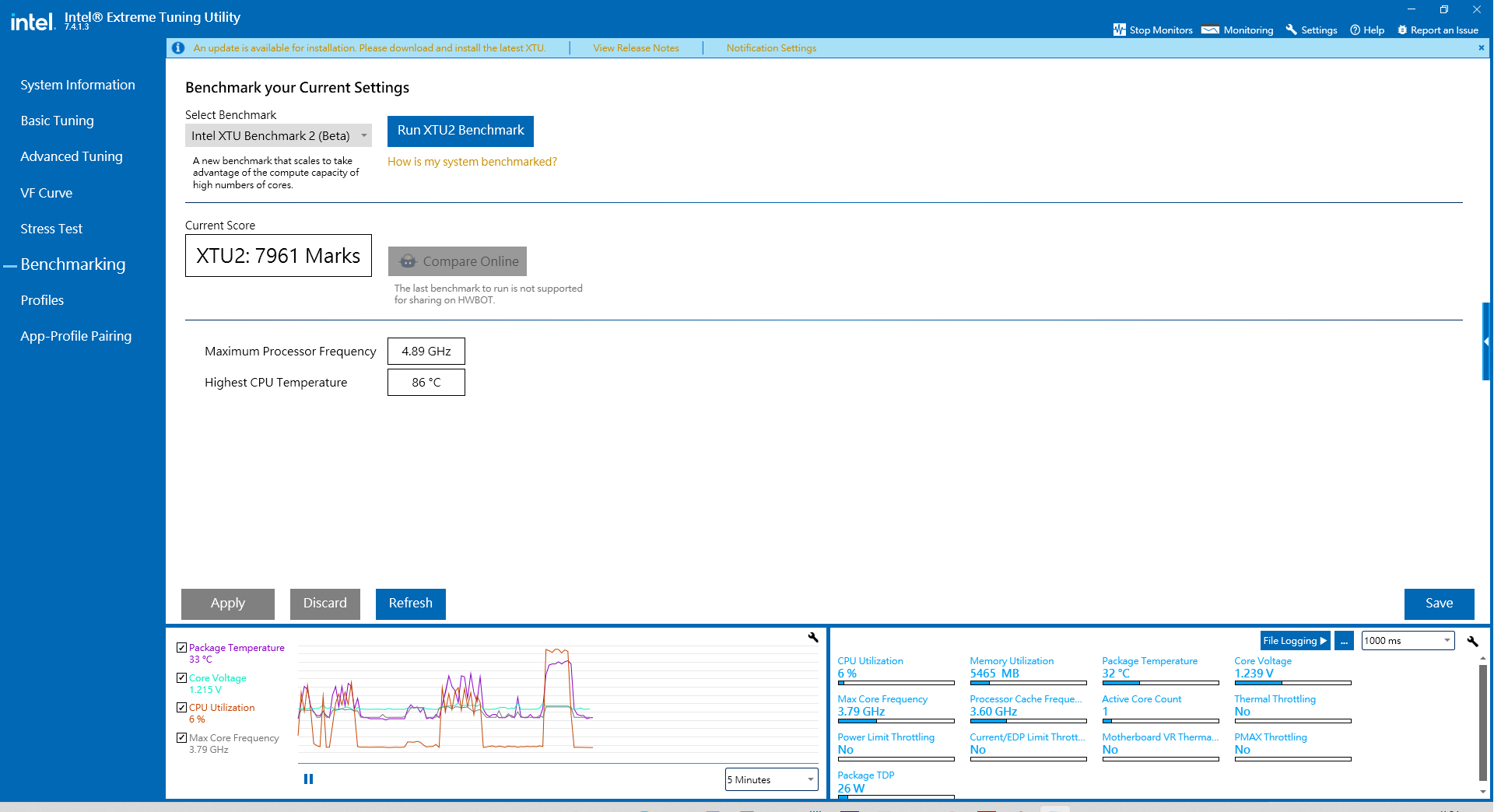The image size is (1494, 812).
Task: Click the update info icon
Action: [178, 48]
